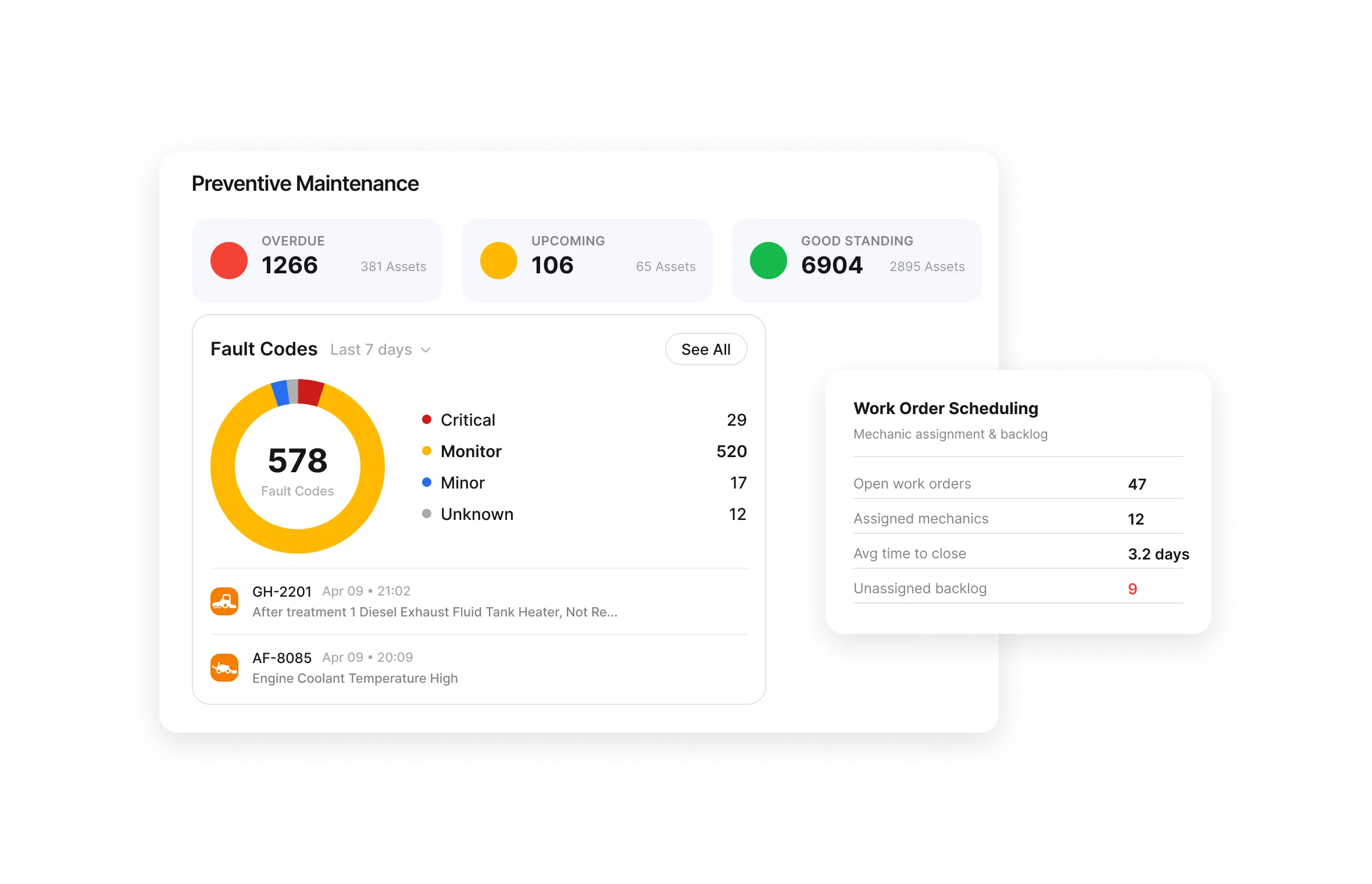Click the After treatment 1 Diesel Exhaust description
The width and height of the screenshot is (1372, 884).
click(x=435, y=612)
